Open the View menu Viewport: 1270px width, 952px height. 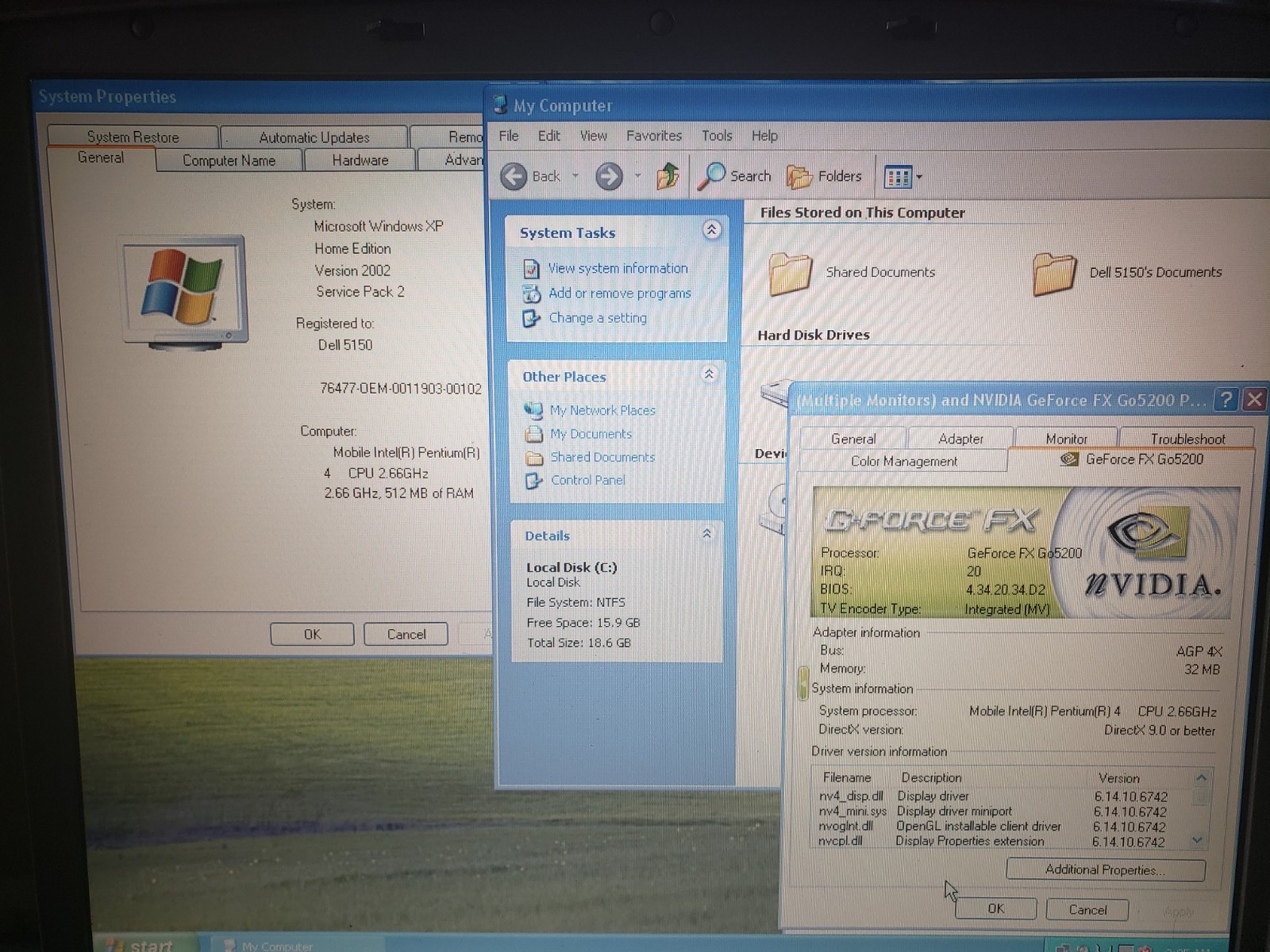tap(593, 136)
